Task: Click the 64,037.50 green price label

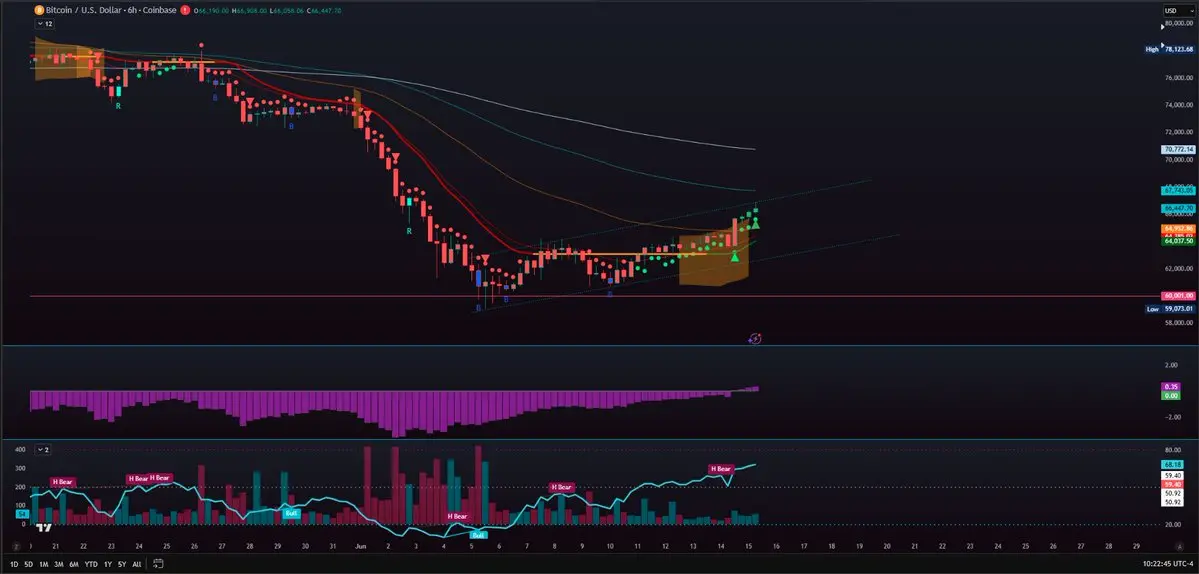Action: click(x=1178, y=241)
